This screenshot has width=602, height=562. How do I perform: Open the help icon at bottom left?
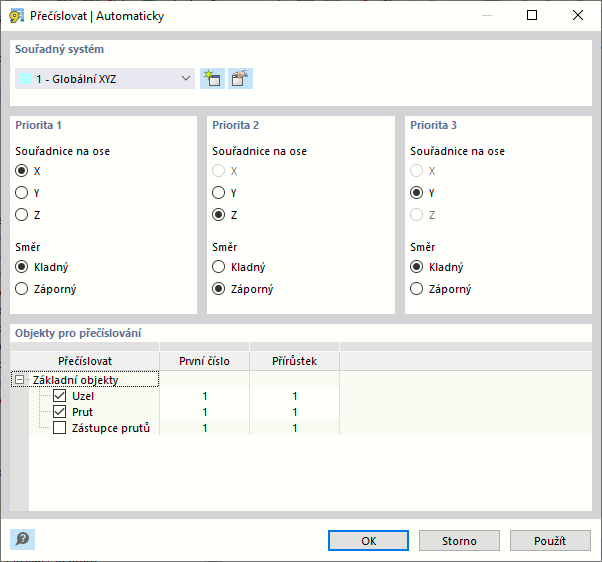point(22,539)
